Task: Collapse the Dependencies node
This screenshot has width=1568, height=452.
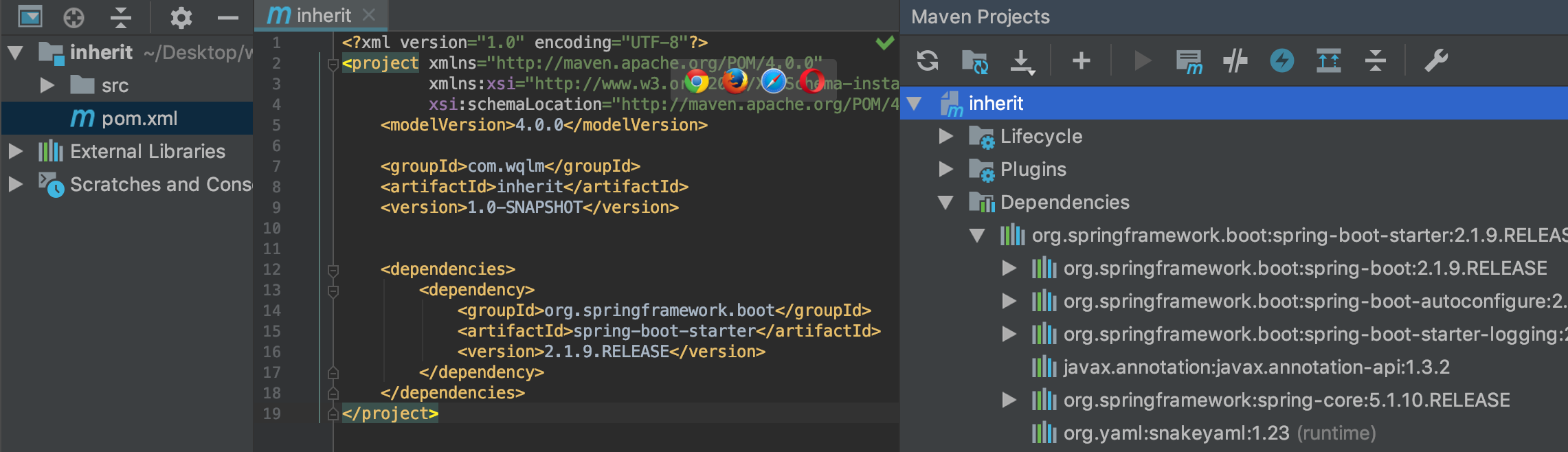Action: click(x=946, y=202)
